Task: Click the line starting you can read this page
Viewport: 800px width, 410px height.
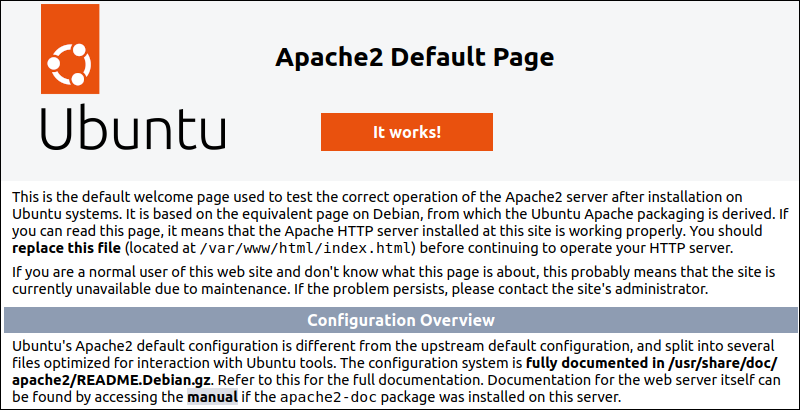Action: point(387,231)
